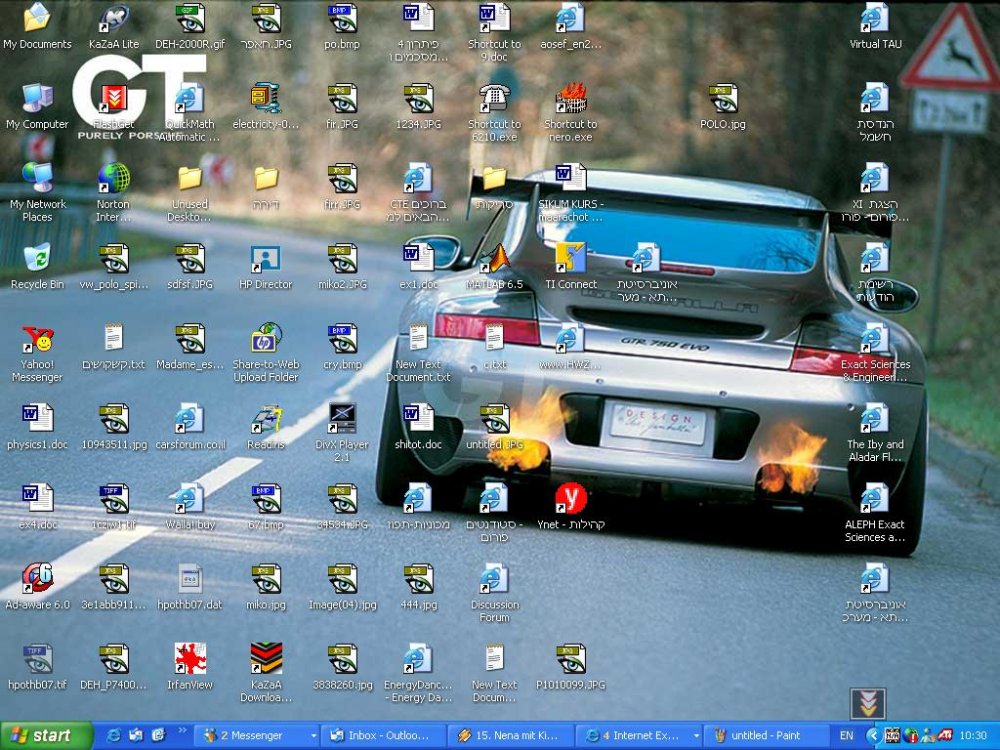Select the FlashGet desktop icon
1000x750 pixels.
(114, 98)
